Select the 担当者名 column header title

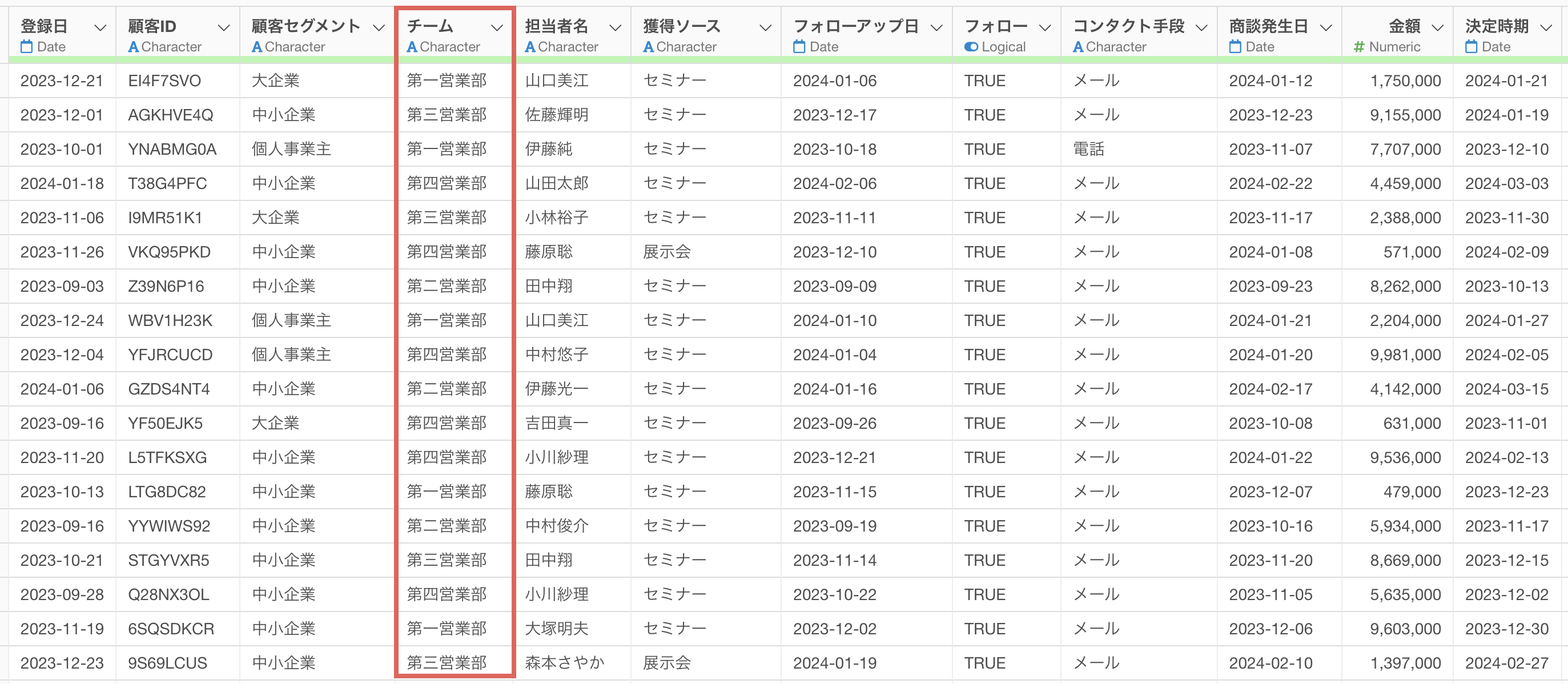557,26
